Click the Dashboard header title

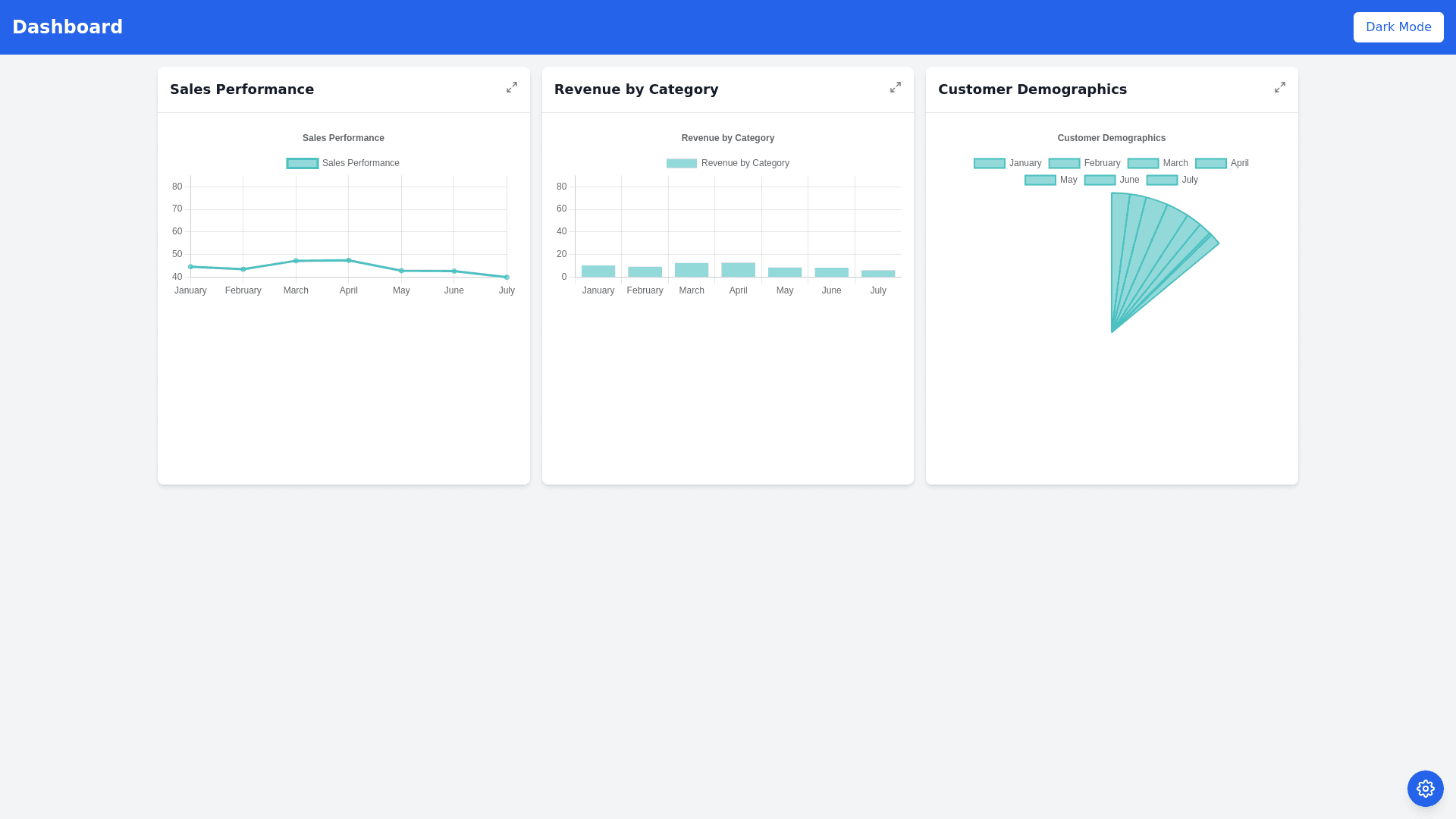coord(67,27)
